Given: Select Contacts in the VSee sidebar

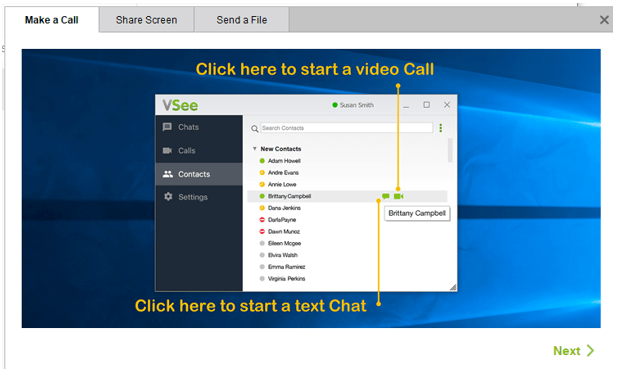Looking at the screenshot, I should click(199, 174).
